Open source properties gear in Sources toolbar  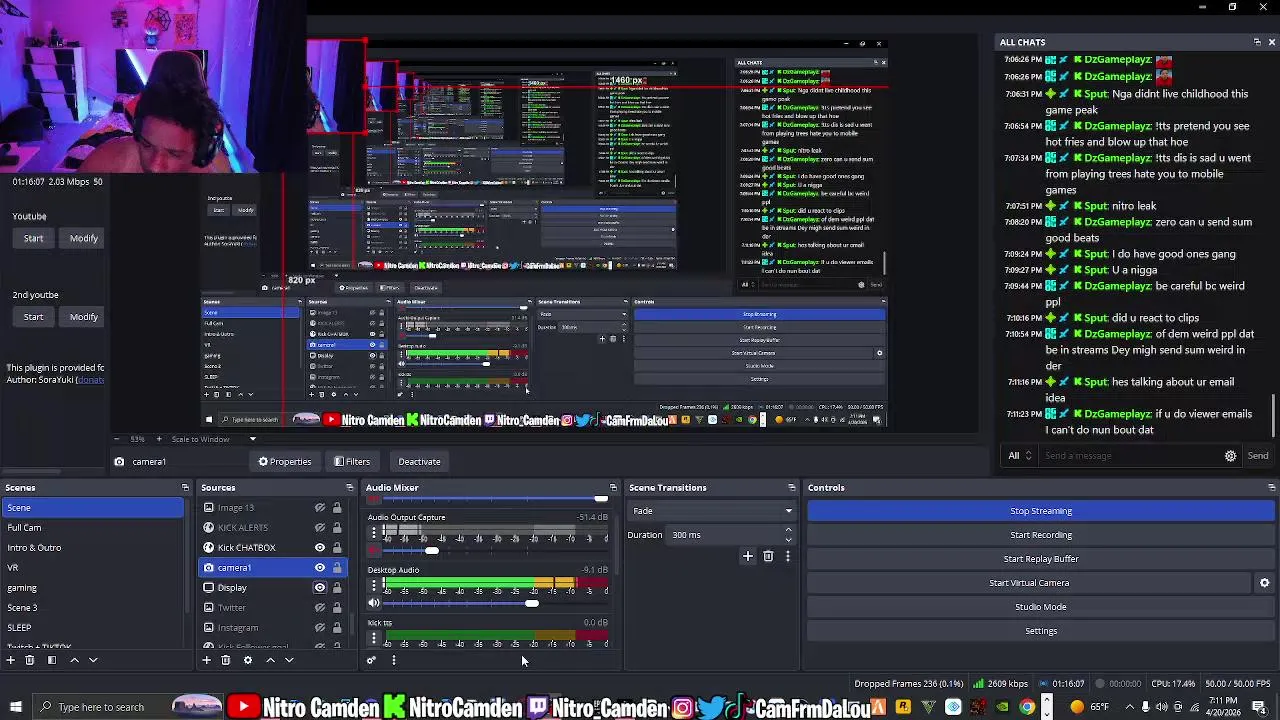pos(247,660)
